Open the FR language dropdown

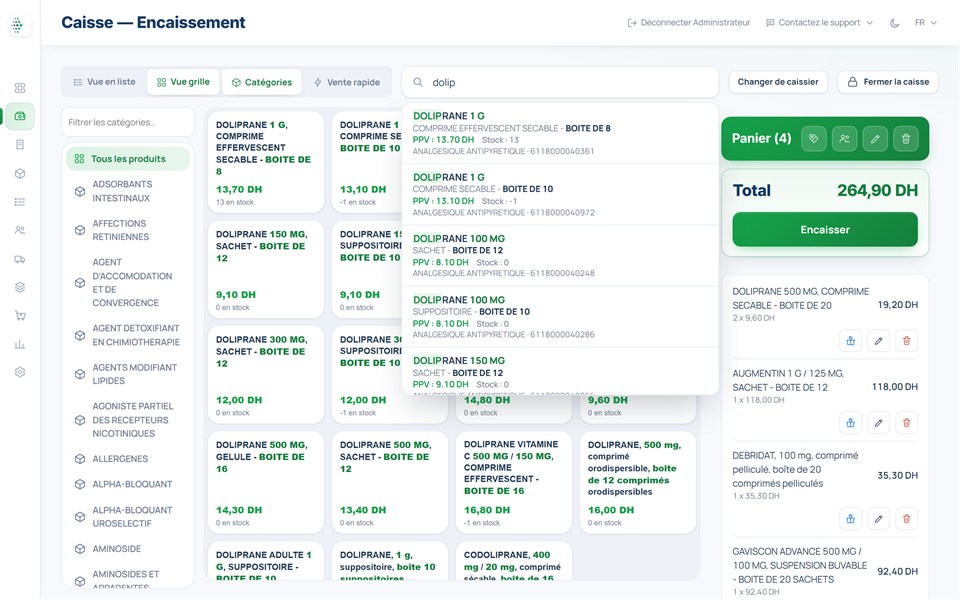(x=925, y=23)
